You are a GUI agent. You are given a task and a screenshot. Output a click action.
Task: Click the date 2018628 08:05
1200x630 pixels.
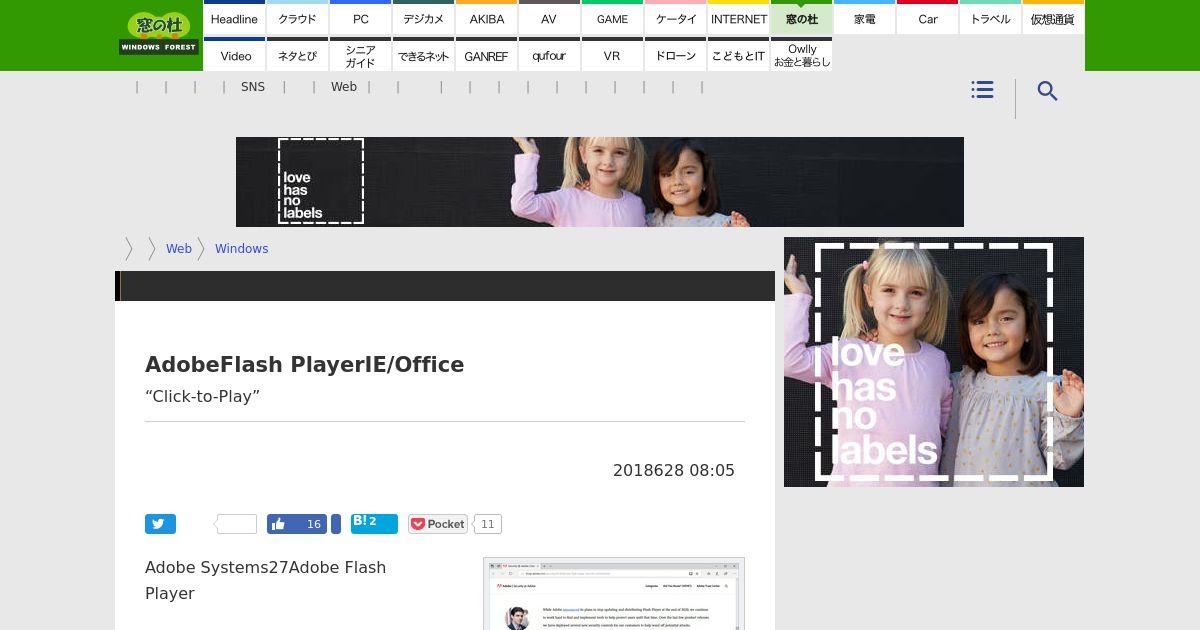(x=674, y=470)
